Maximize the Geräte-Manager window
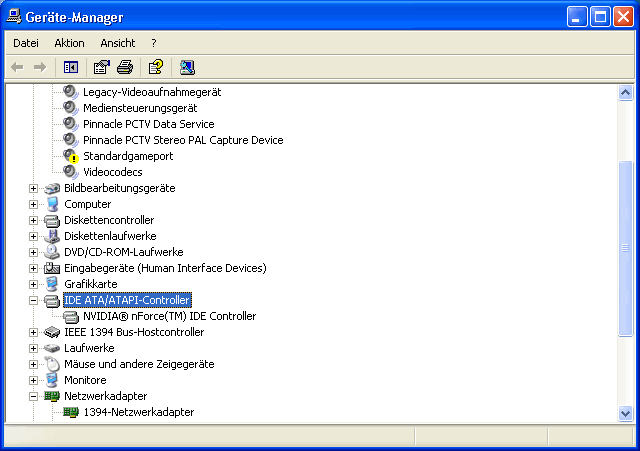The height and width of the screenshot is (451, 640). point(600,17)
